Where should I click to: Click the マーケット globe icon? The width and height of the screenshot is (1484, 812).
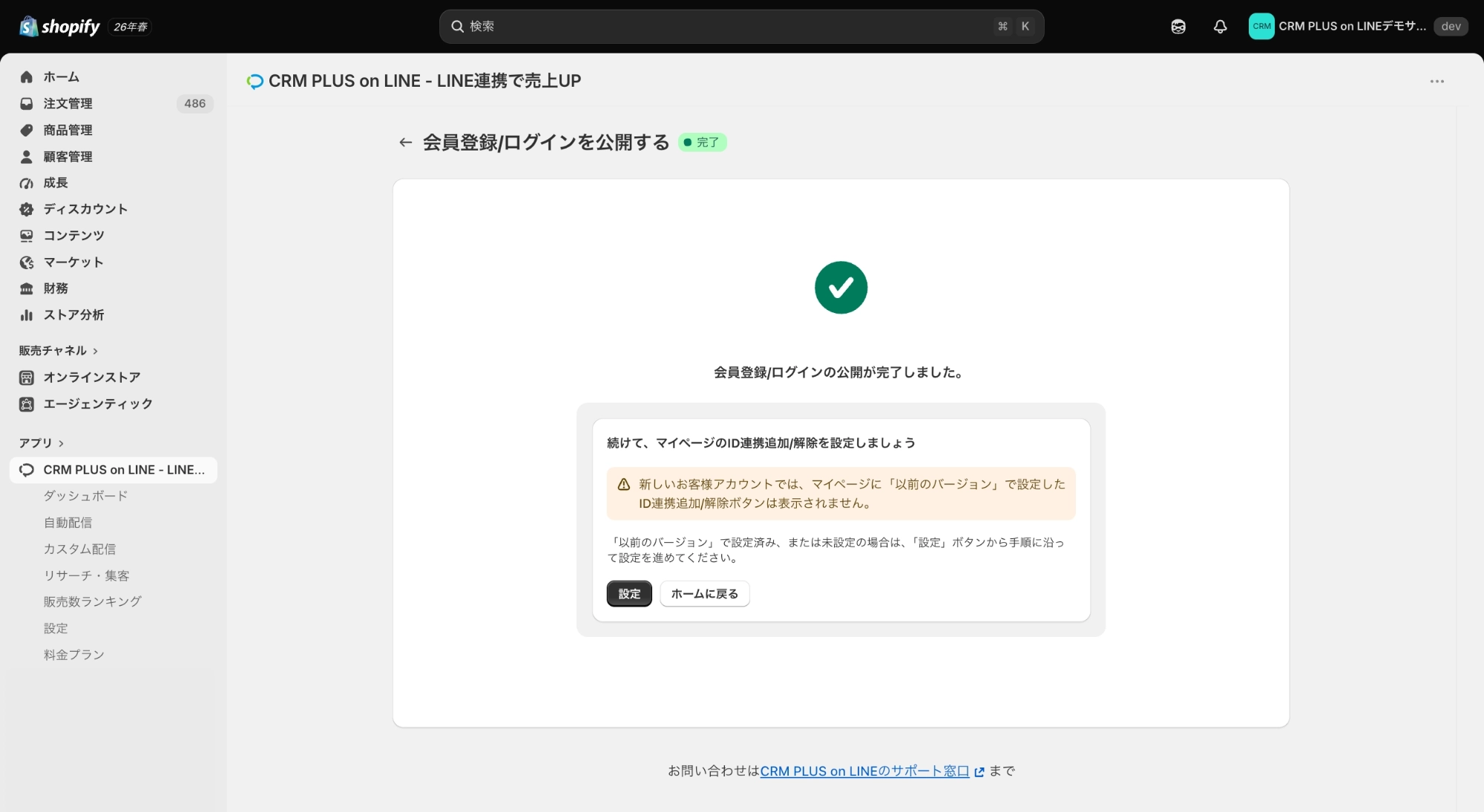tap(27, 263)
